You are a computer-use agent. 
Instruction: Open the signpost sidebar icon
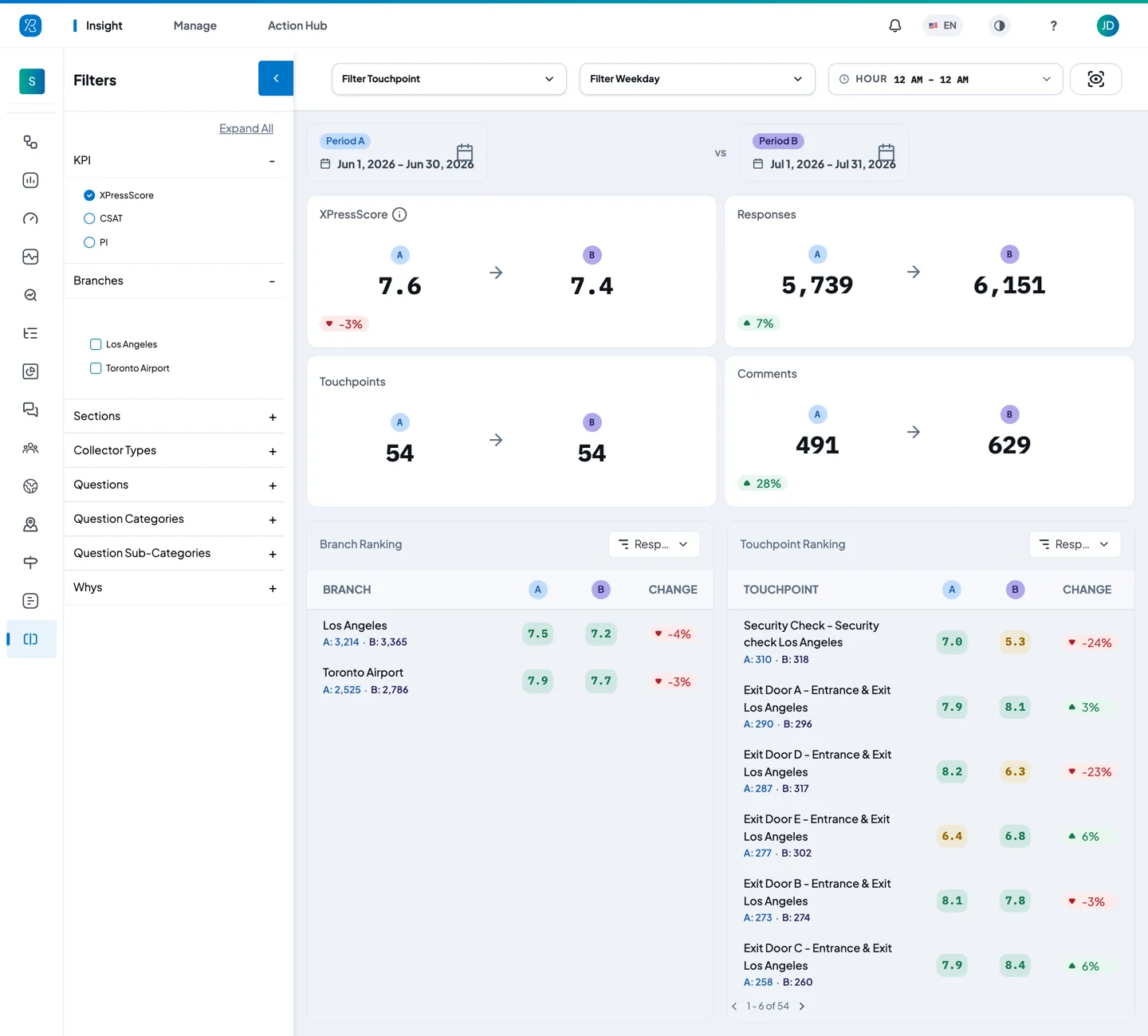[30, 563]
